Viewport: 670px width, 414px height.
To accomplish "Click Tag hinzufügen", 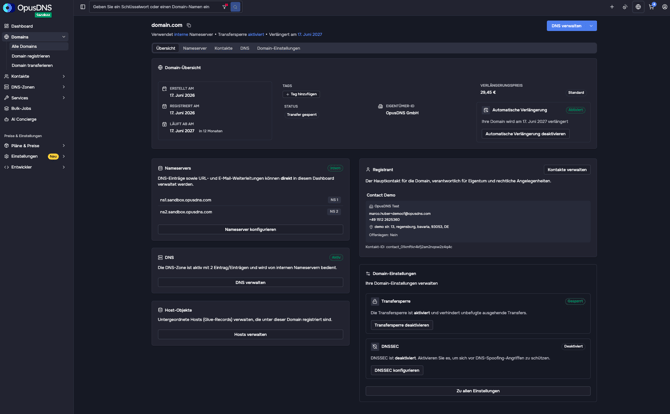I will pyautogui.click(x=302, y=94).
